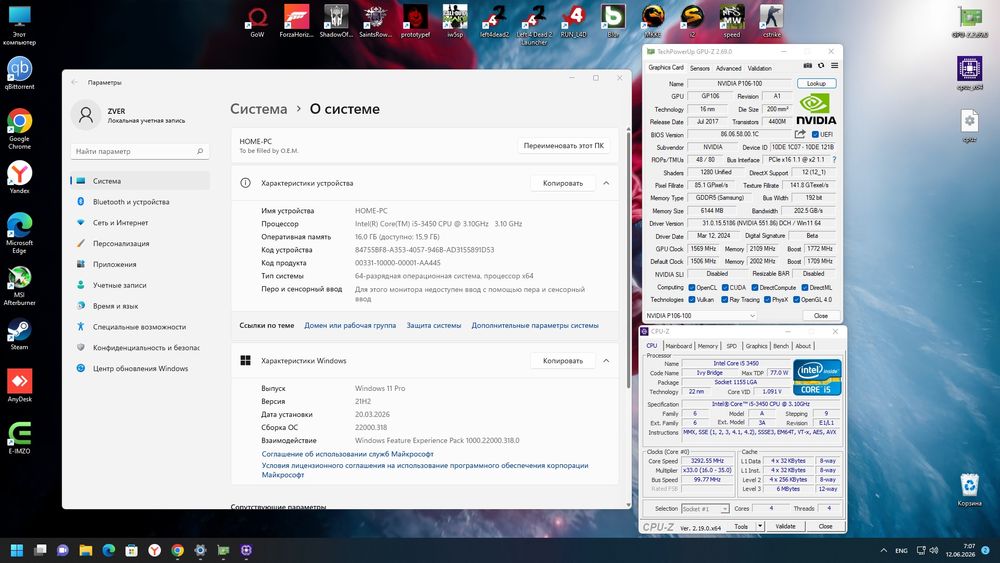Open the Steam desktop icon
This screenshot has width=1000, height=563.
(19, 334)
